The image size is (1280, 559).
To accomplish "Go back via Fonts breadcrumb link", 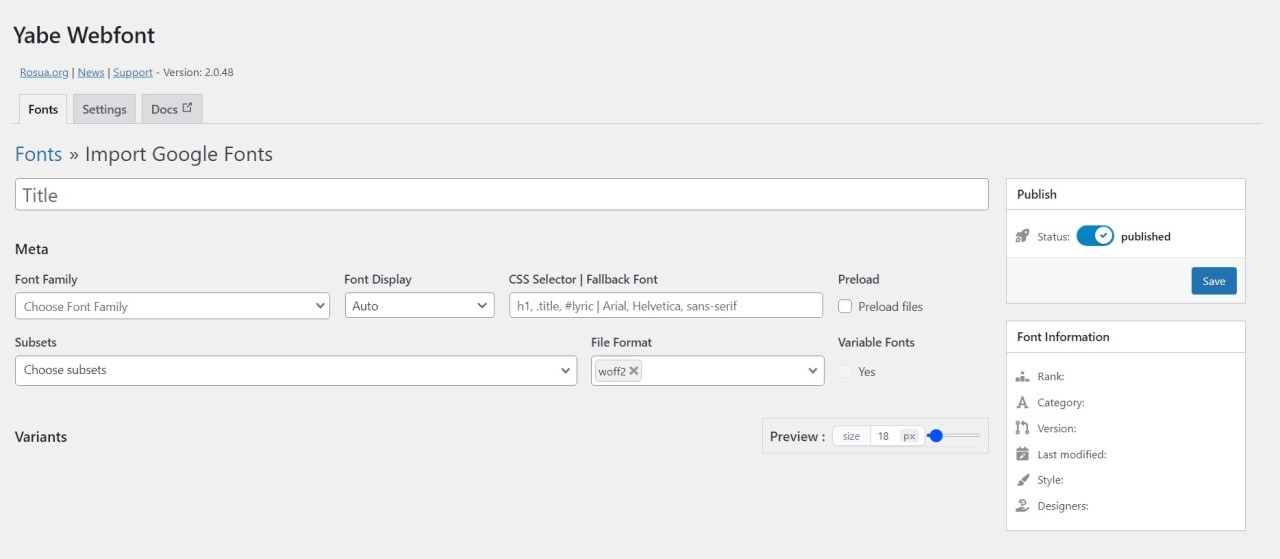I will [39, 154].
